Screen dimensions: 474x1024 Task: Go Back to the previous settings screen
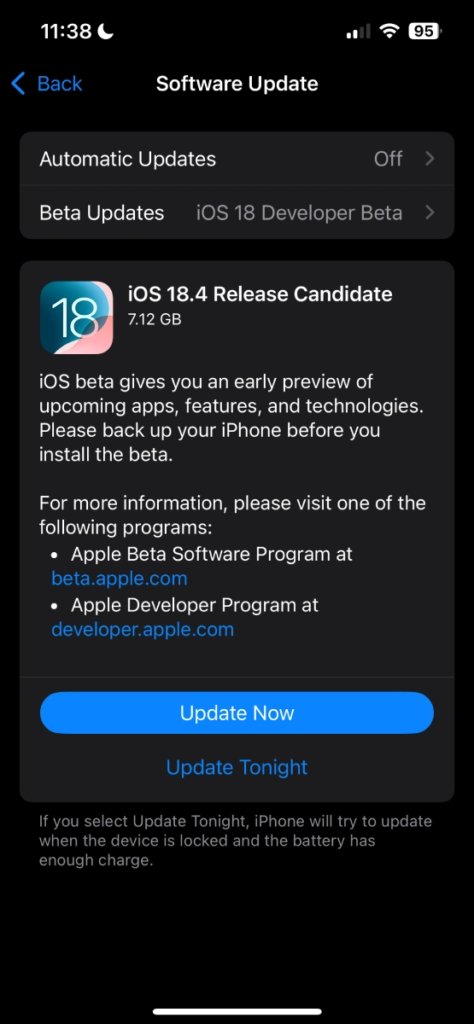click(47, 84)
